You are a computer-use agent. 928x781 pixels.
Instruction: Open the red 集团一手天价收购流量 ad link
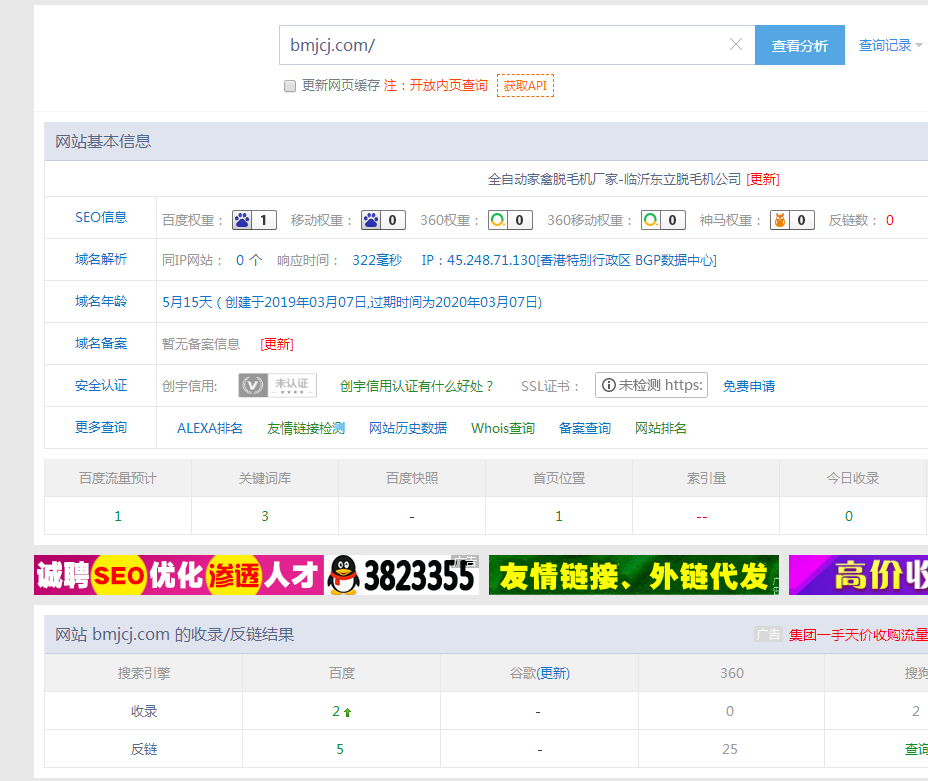(x=858, y=635)
